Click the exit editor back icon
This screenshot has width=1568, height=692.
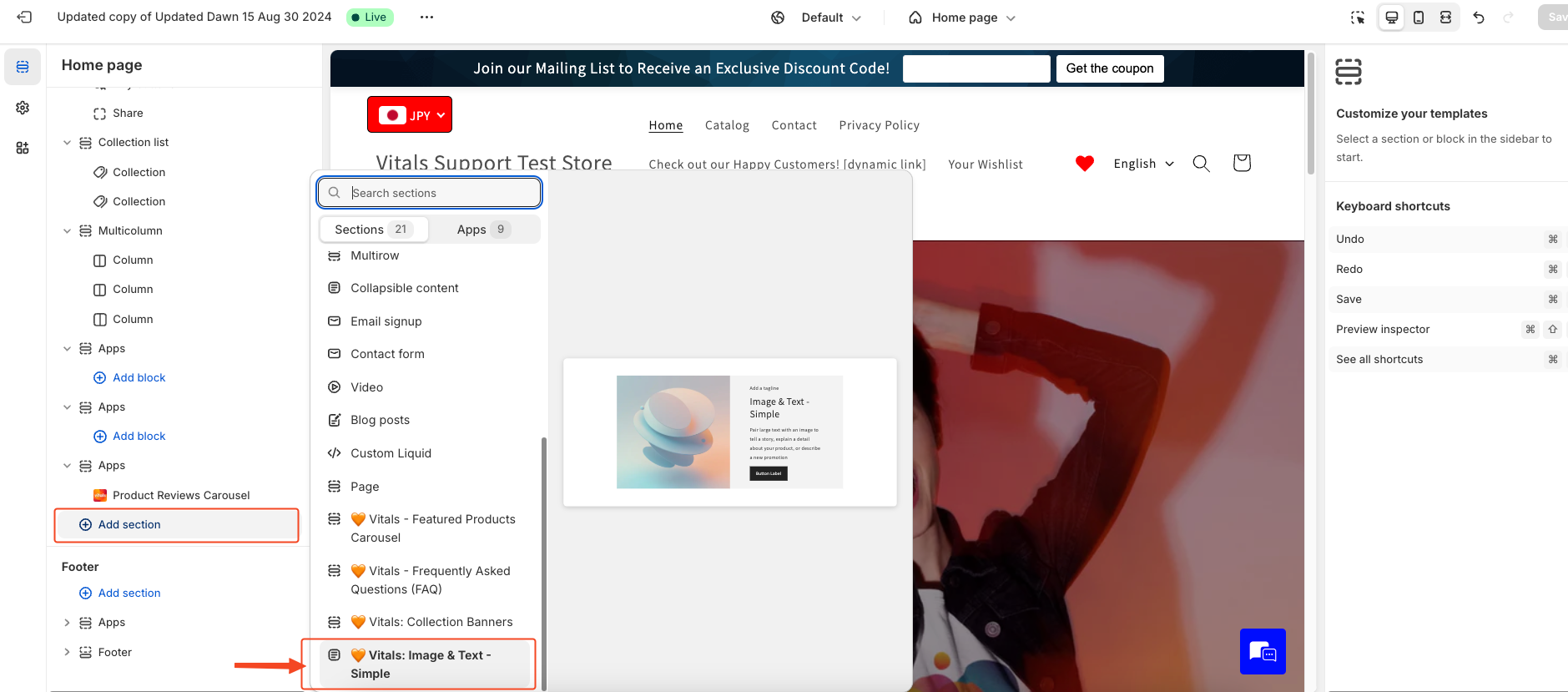pos(24,17)
